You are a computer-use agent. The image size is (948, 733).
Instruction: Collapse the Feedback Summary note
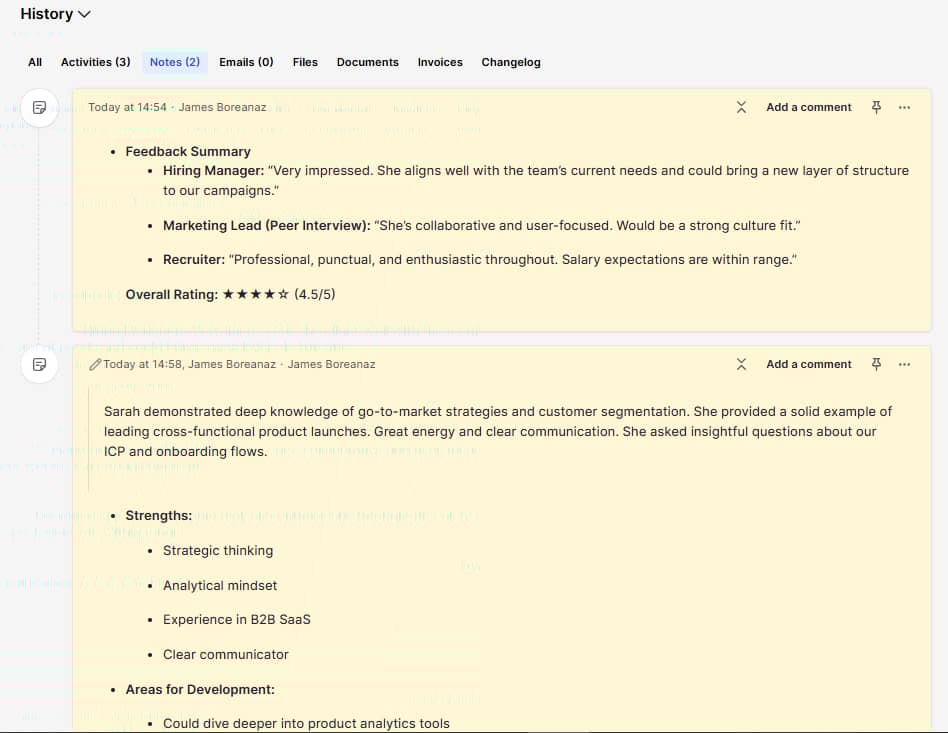pos(741,107)
